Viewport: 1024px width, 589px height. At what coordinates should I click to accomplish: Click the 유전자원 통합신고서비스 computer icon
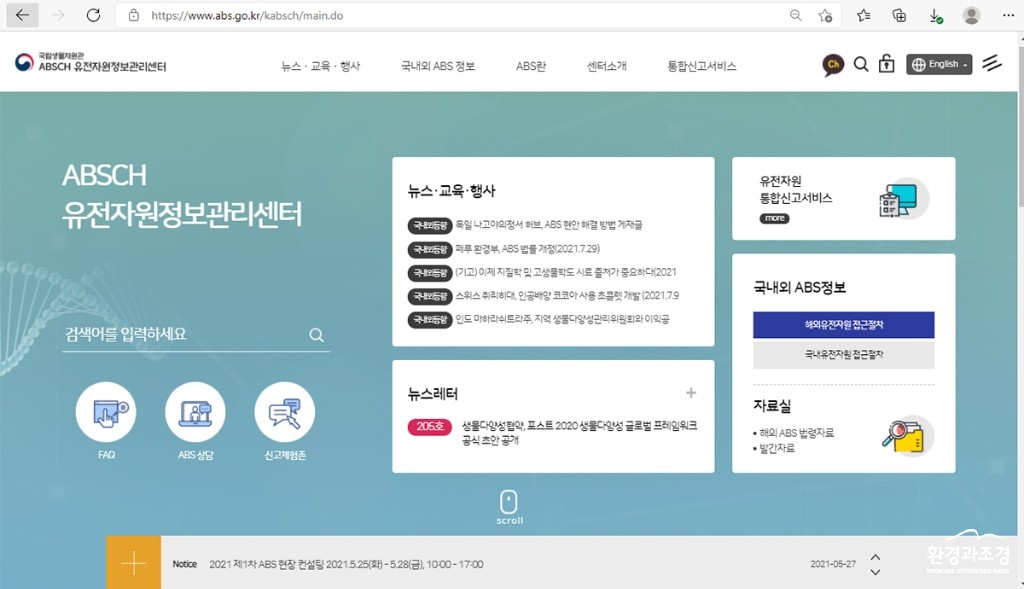(x=903, y=199)
